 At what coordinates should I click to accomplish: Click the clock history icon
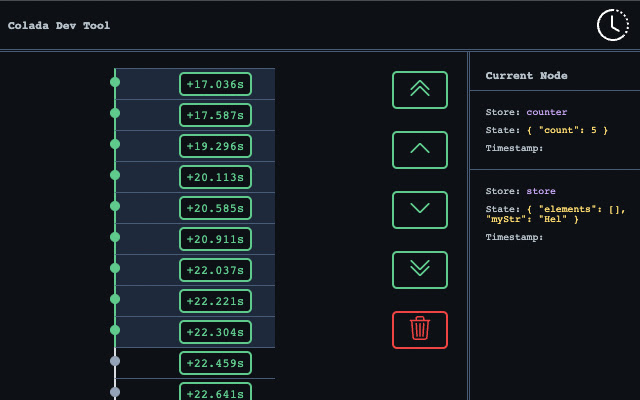pyautogui.click(x=613, y=25)
